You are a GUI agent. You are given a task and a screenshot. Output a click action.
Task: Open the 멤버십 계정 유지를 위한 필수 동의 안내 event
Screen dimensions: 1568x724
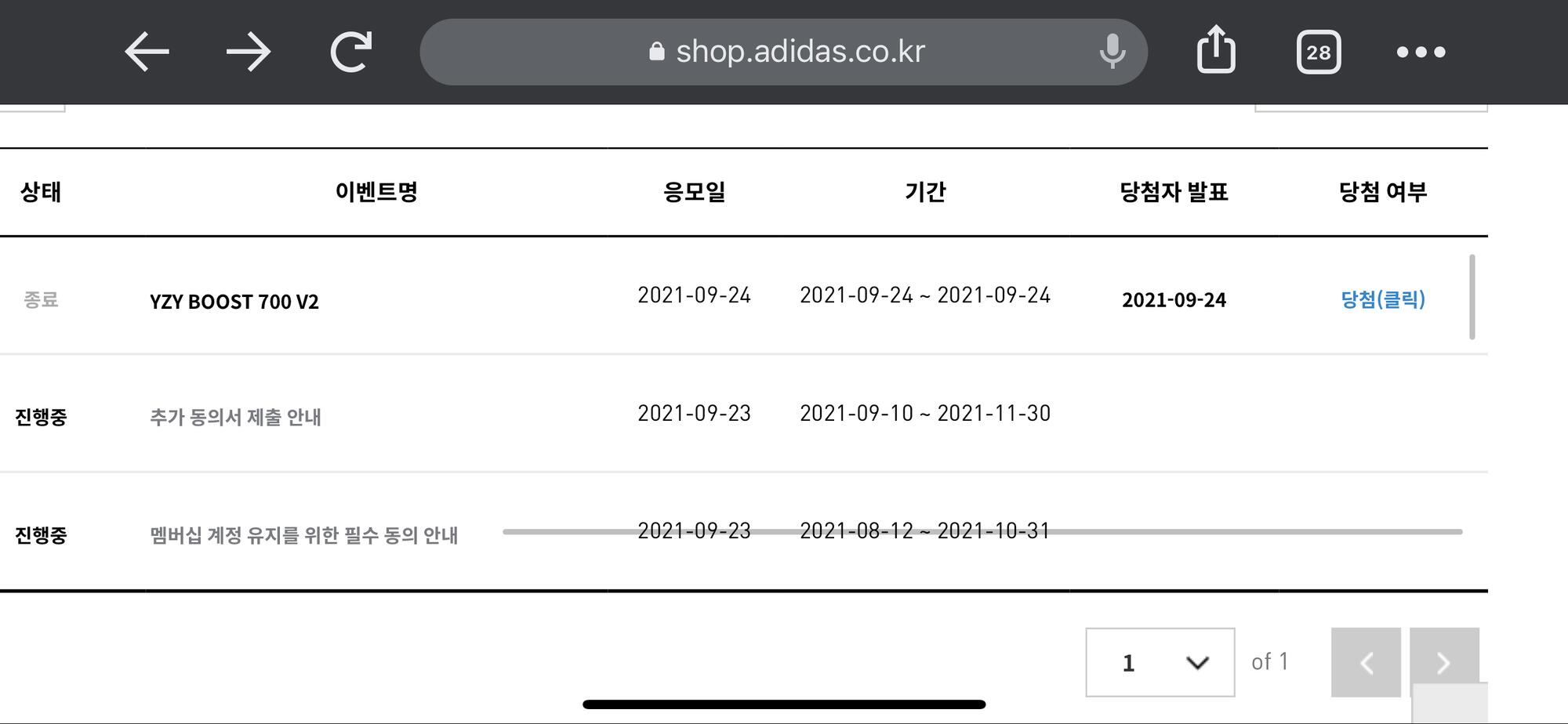[x=303, y=535]
